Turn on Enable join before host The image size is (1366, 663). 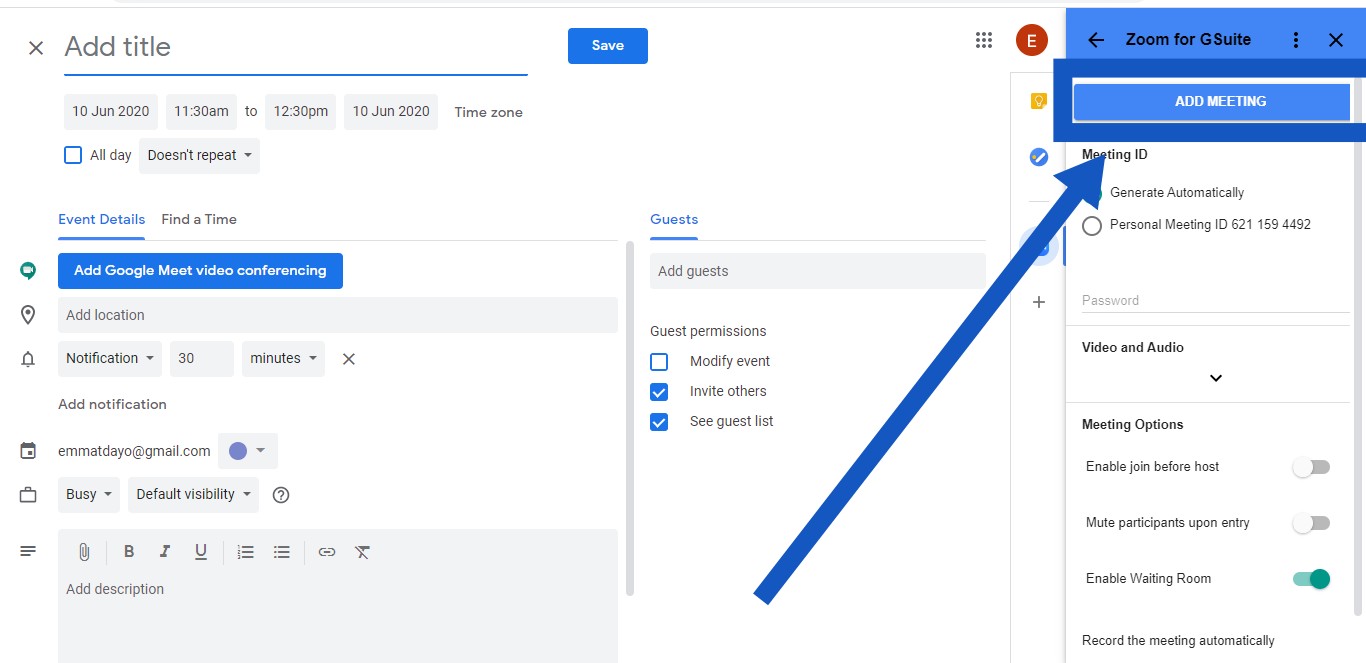[1311, 467]
